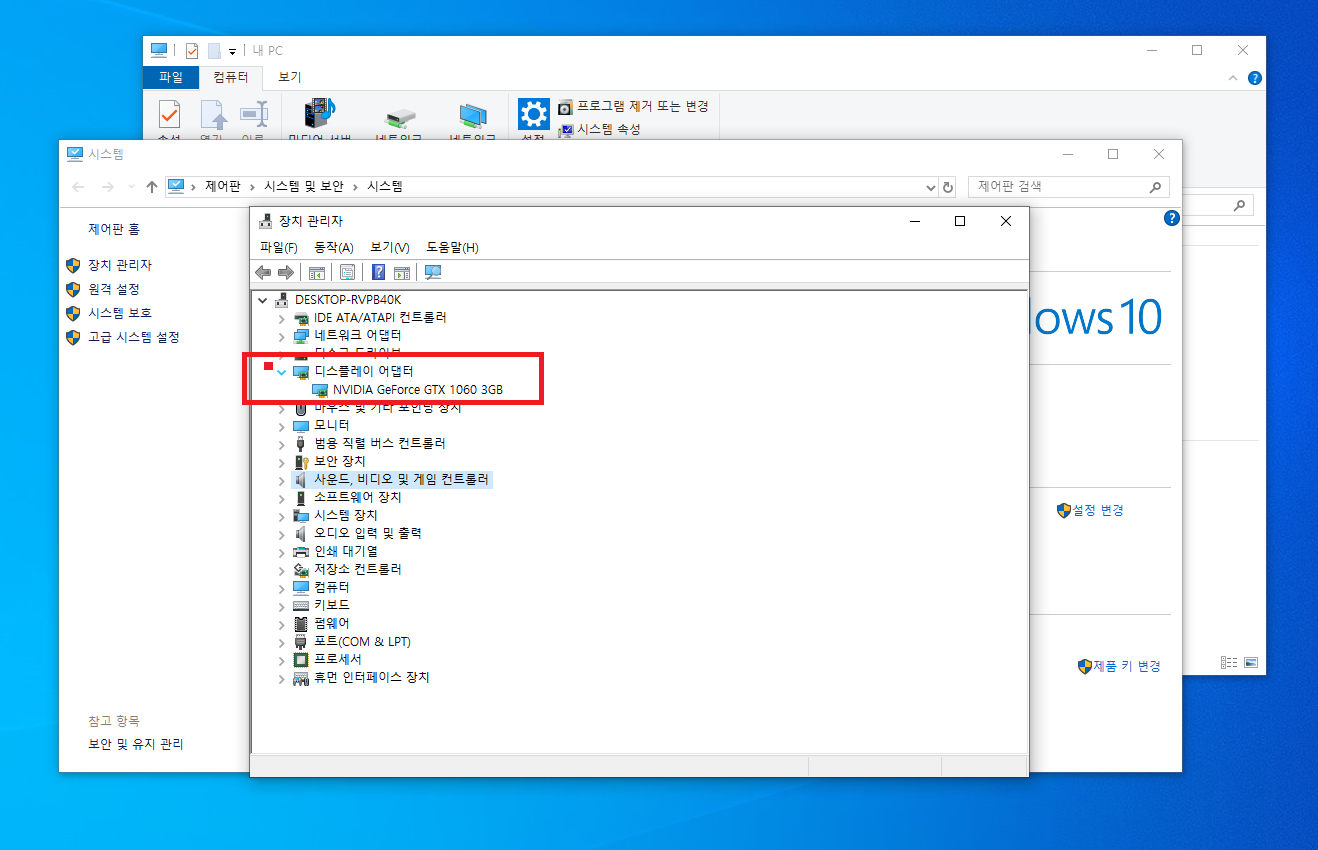The width and height of the screenshot is (1318, 850).
Task: Select the 소프트웨어 장치 row
Action: pos(358,497)
